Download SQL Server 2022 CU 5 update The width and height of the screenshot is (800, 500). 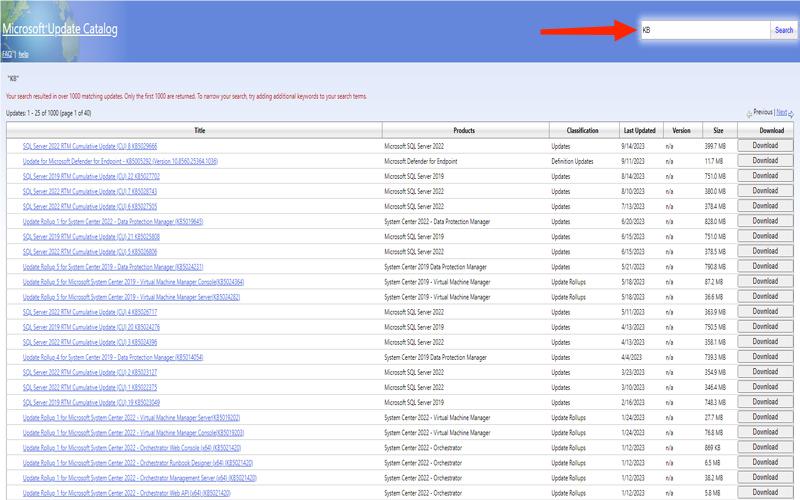pos(765,252)
